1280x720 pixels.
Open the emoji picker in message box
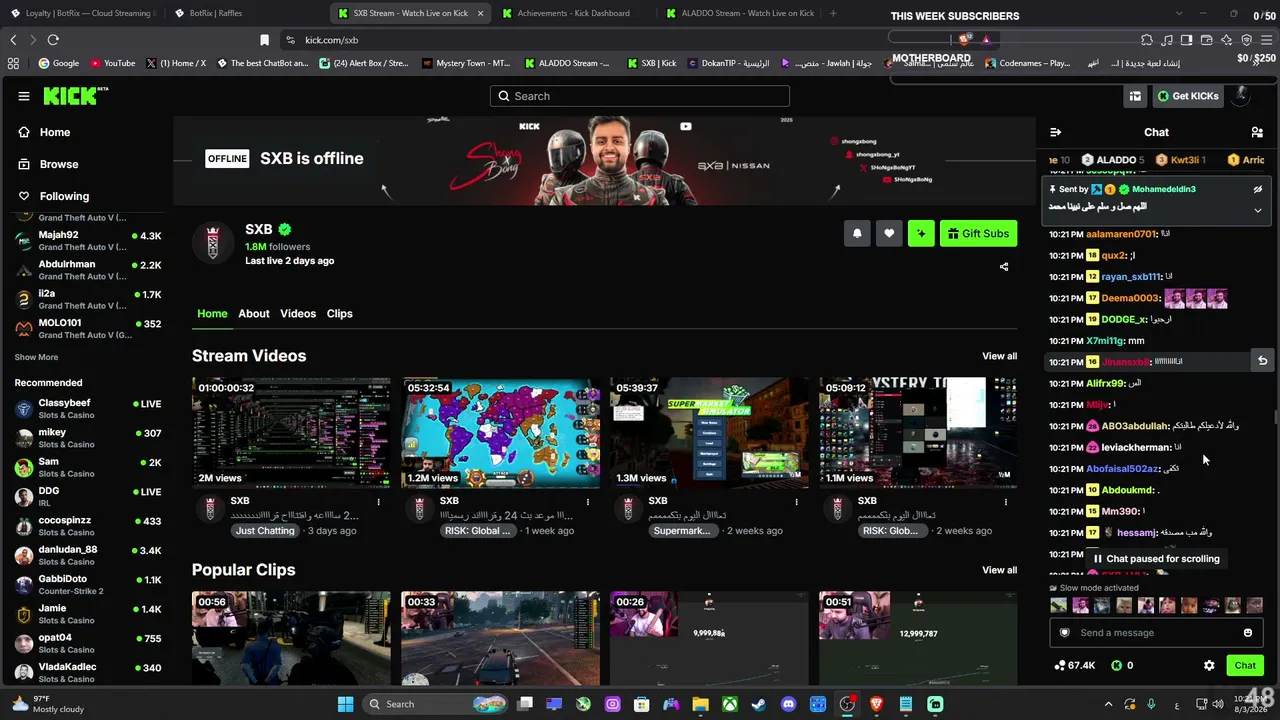tap(1248, 633)
